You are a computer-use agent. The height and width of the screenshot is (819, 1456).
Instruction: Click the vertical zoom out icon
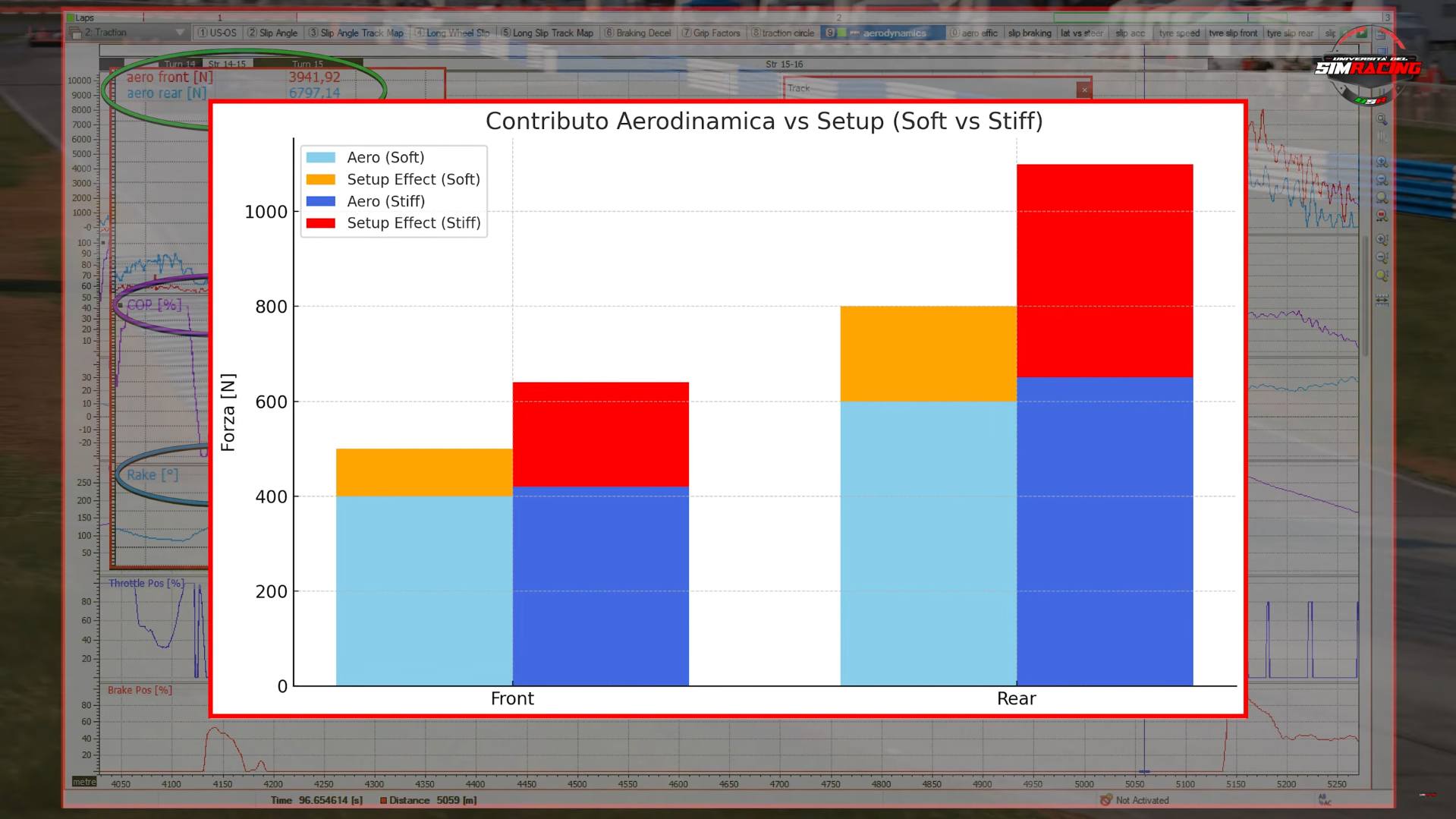tap(1382, 258)
